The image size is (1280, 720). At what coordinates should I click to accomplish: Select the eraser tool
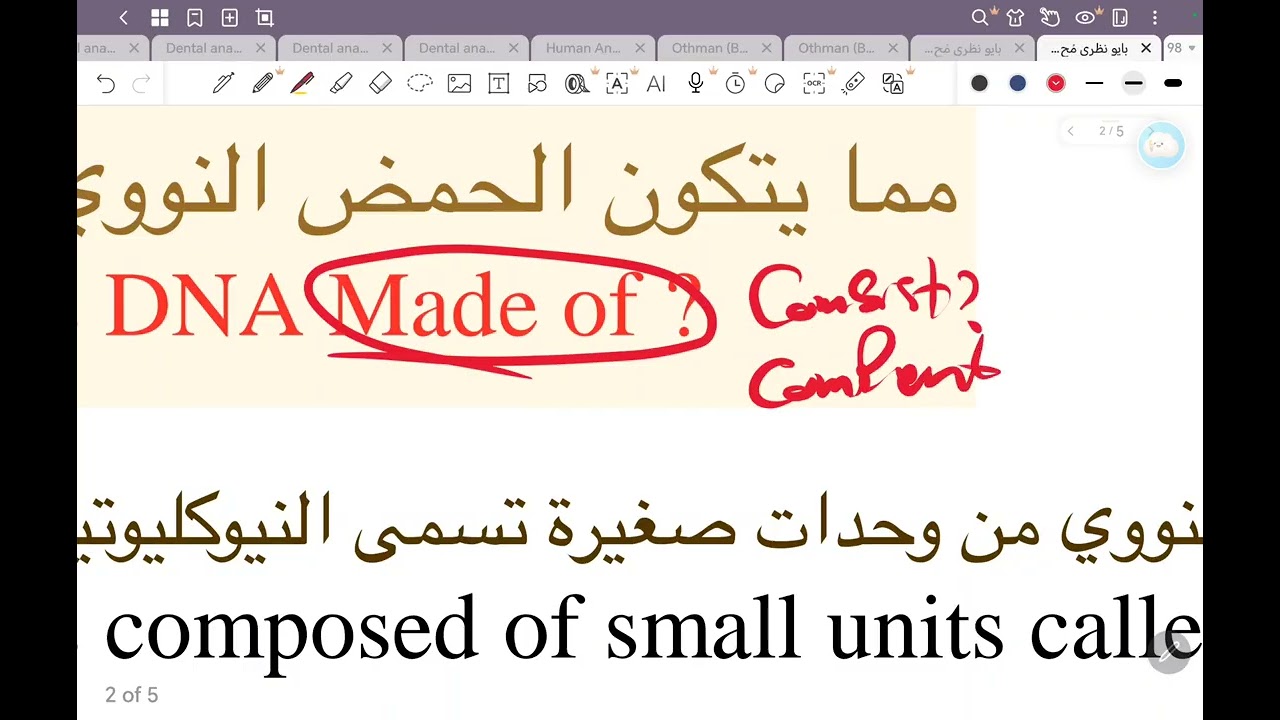click(380, 84)
